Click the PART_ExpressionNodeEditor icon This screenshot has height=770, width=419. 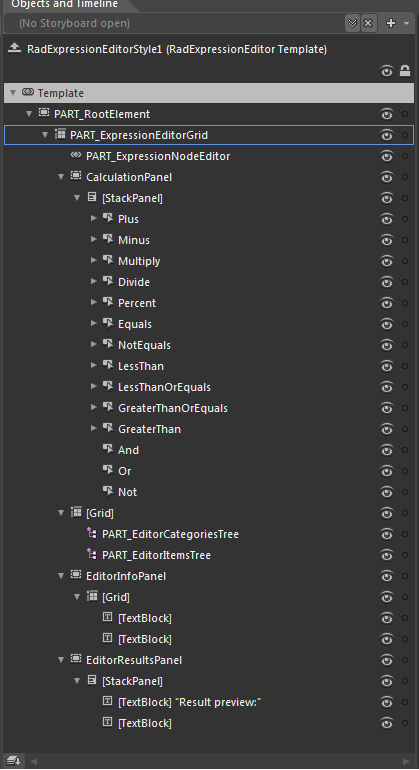[x=76, y=156]
